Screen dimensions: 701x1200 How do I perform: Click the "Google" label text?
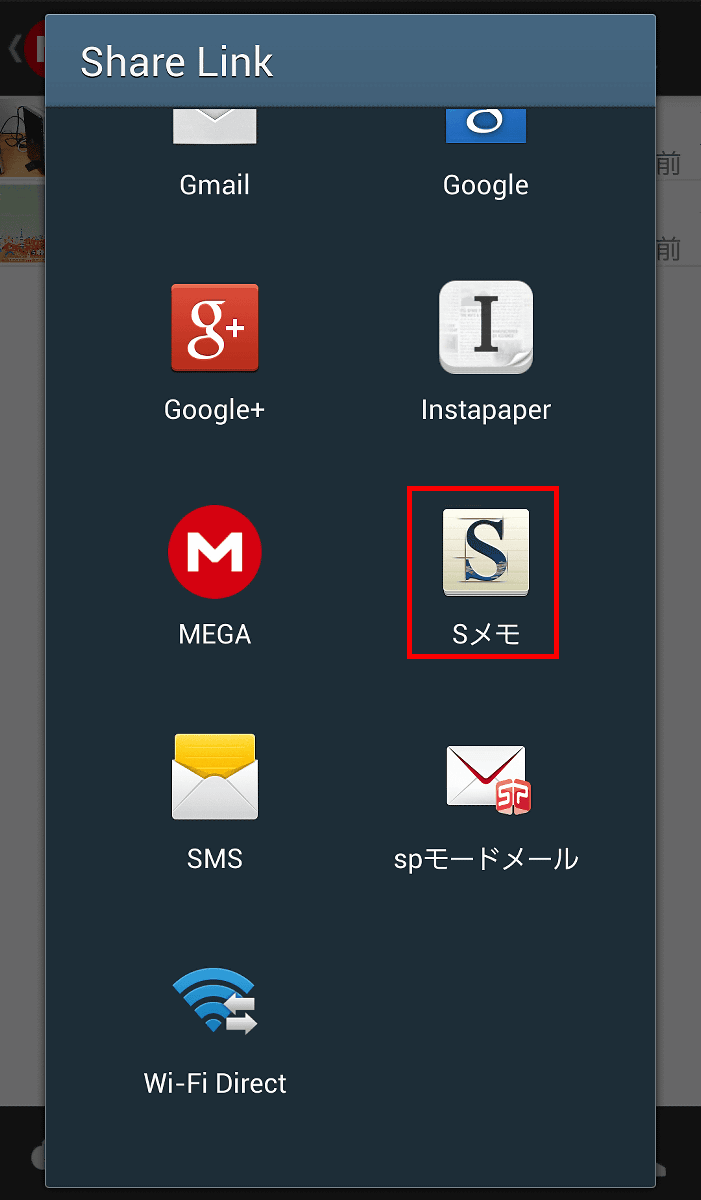tap(486, 185)
